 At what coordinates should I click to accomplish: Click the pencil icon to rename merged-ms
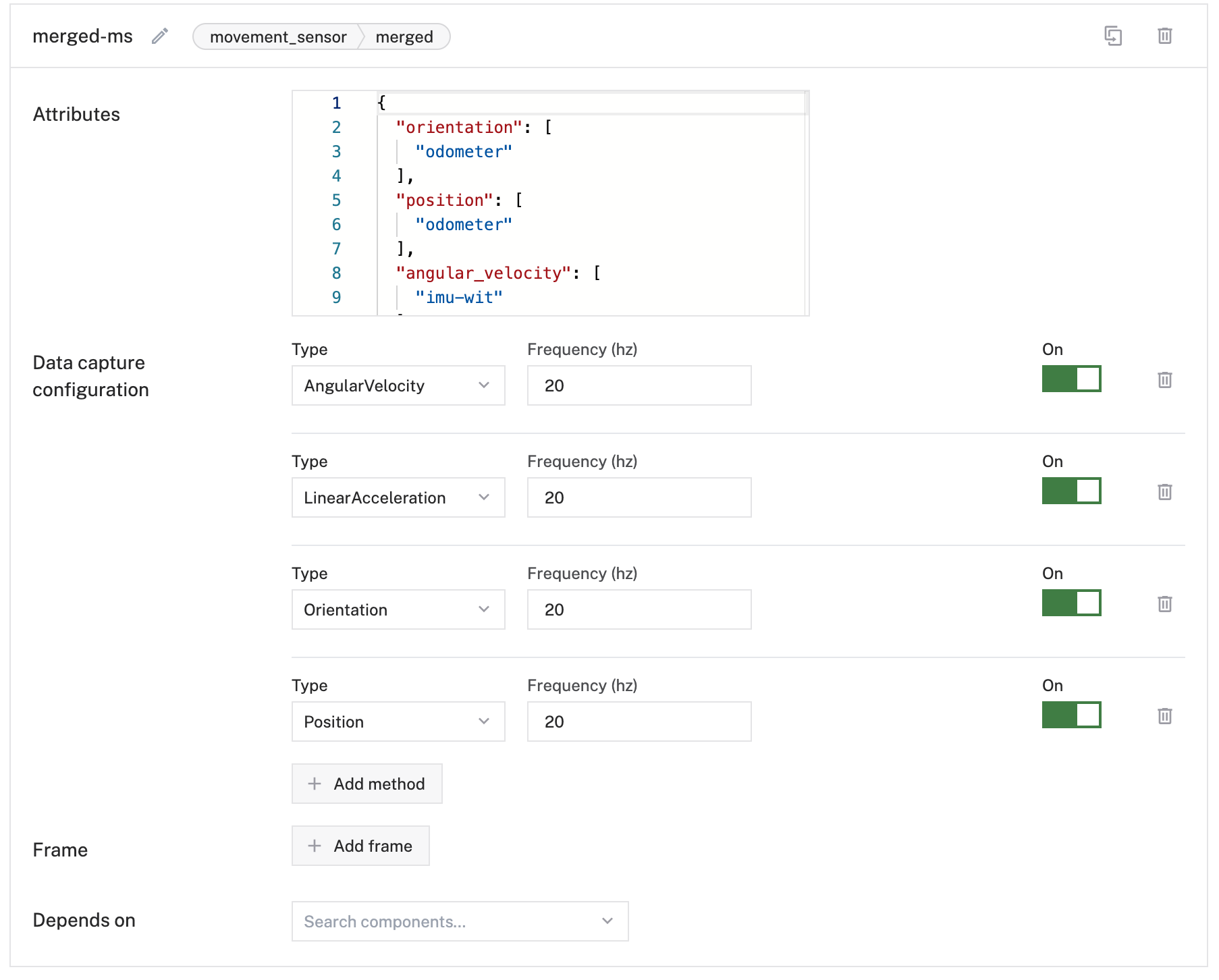click(160, 36)
